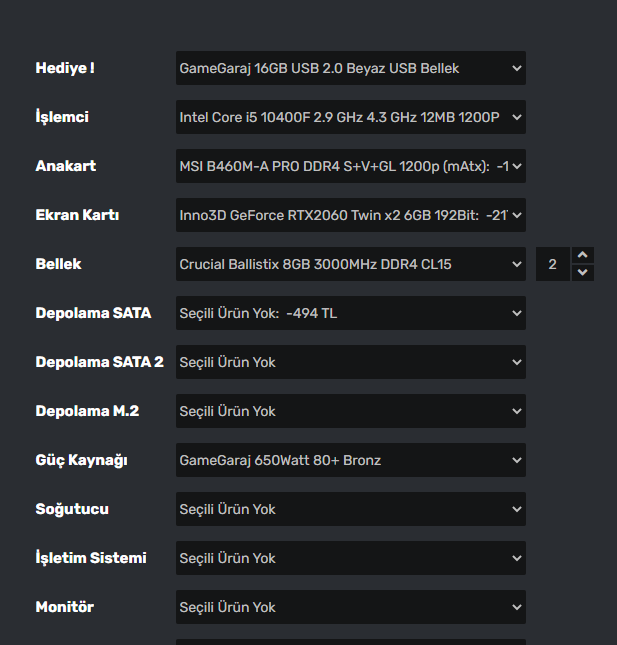Expand the Depolama SATA 2 dropdown
Viewport: 617px width, 645px height.
(x=350, y=362)
